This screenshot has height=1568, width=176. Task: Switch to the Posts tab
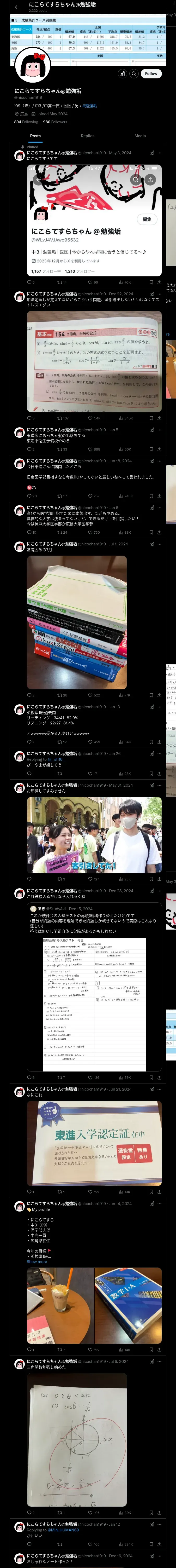pos(35,136)
